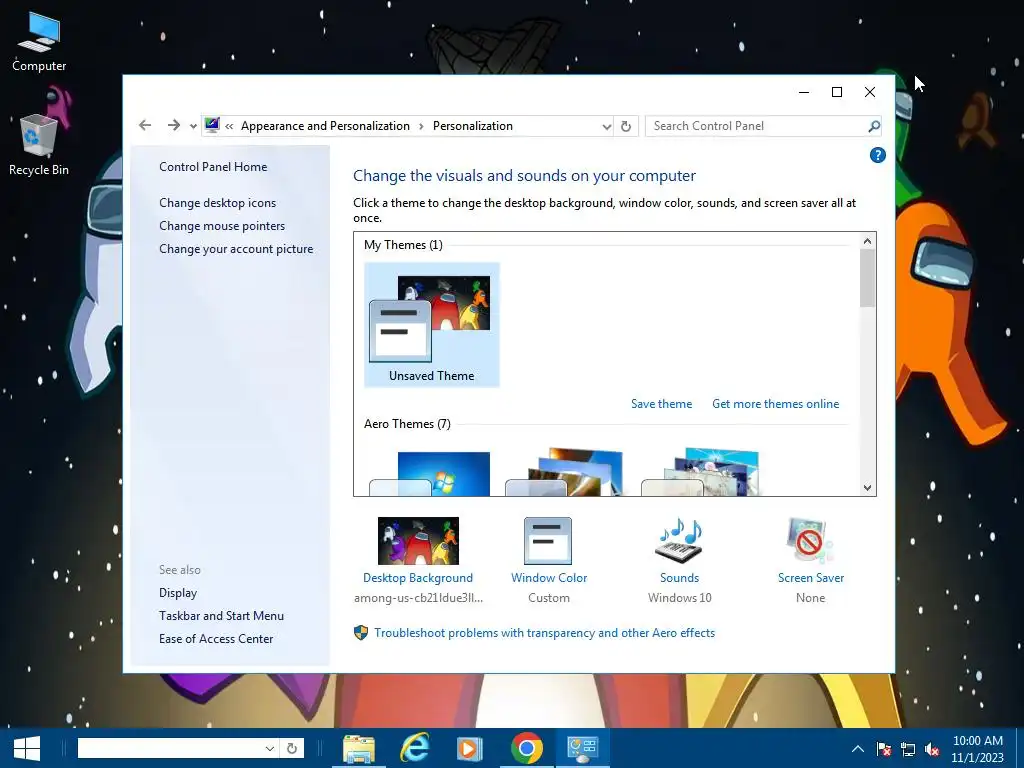Click the Aero Themes (7) group header

407,424
